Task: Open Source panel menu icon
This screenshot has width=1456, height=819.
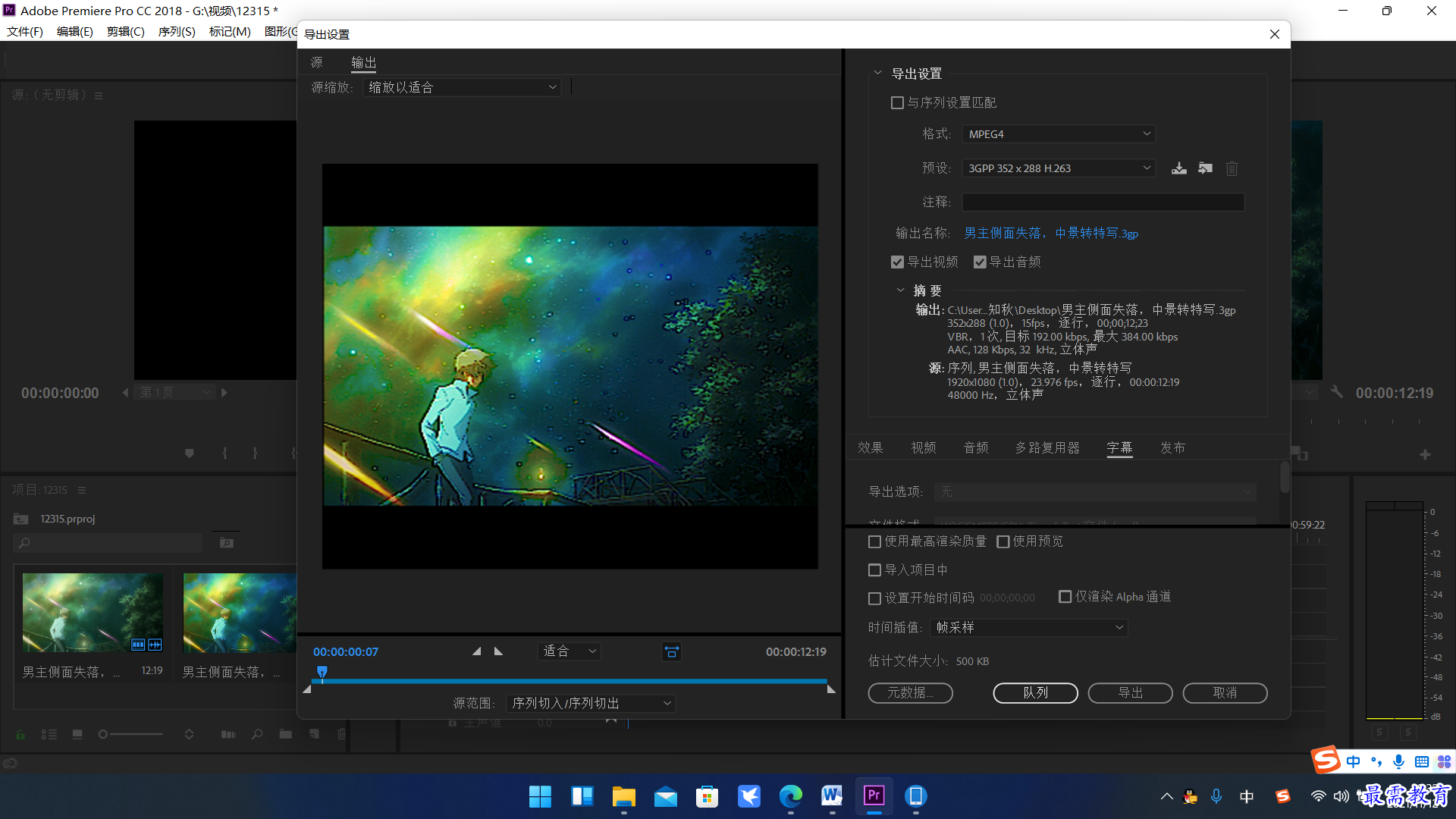Action: pos(99,96)
